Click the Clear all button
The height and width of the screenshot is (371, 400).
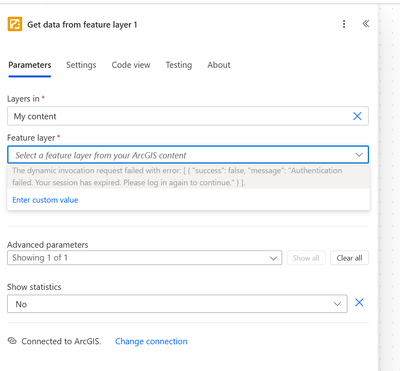pyautogui.click(x=349, y=258)
